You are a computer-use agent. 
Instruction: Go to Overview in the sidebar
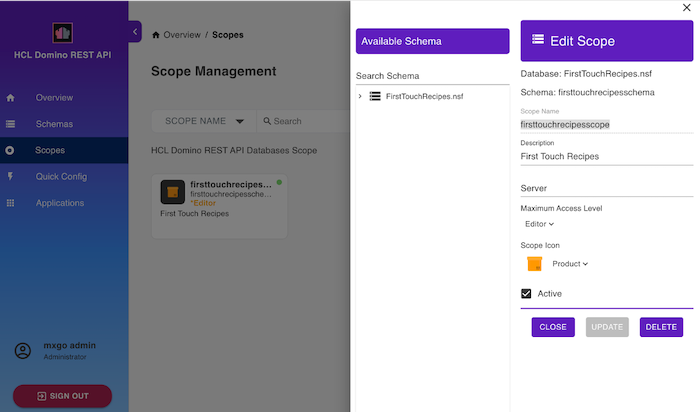coord(54,98)
